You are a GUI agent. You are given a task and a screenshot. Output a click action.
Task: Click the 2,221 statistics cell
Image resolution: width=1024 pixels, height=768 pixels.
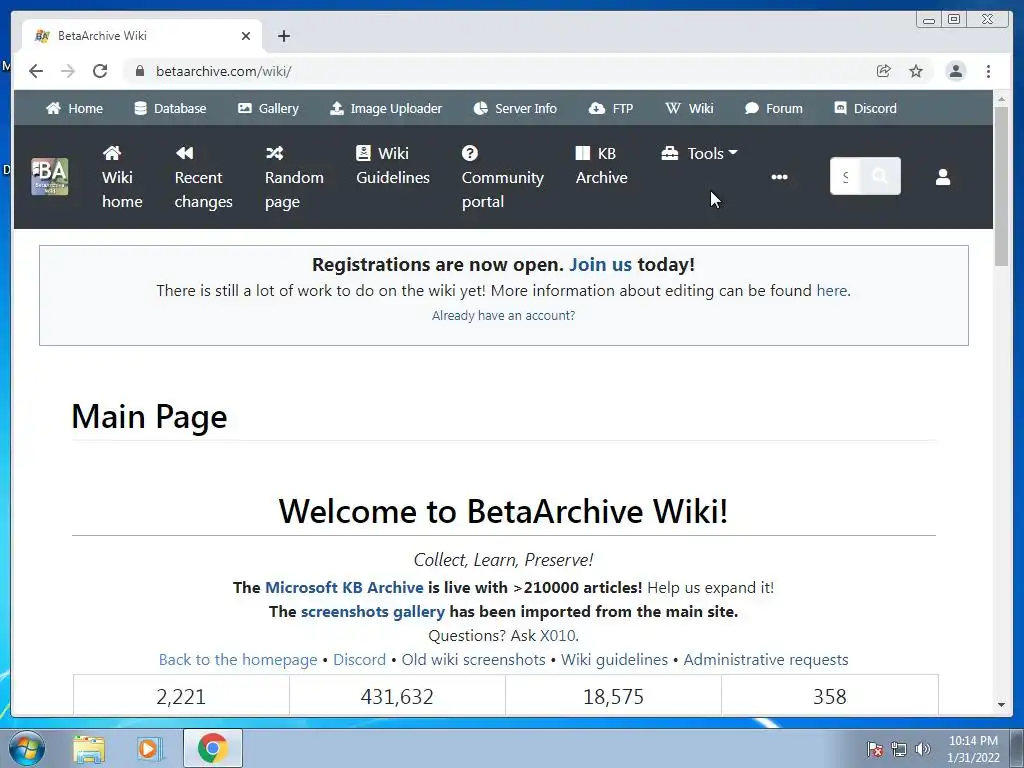point(181,696)
